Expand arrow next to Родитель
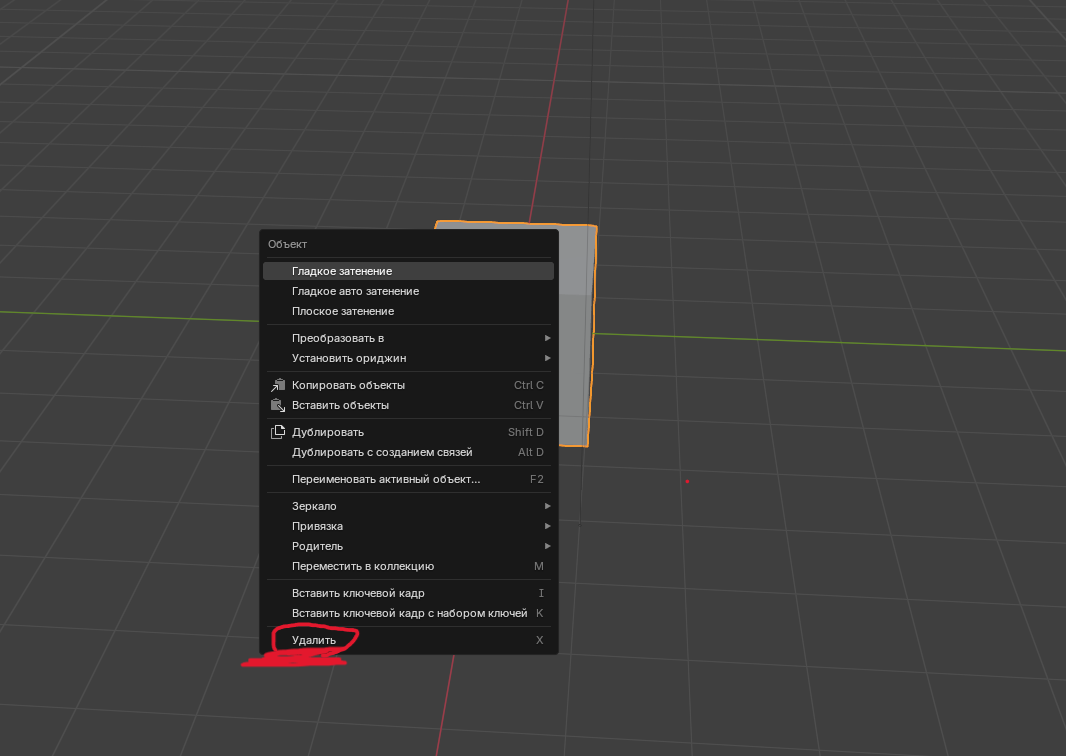 click(x=547, y=546)
